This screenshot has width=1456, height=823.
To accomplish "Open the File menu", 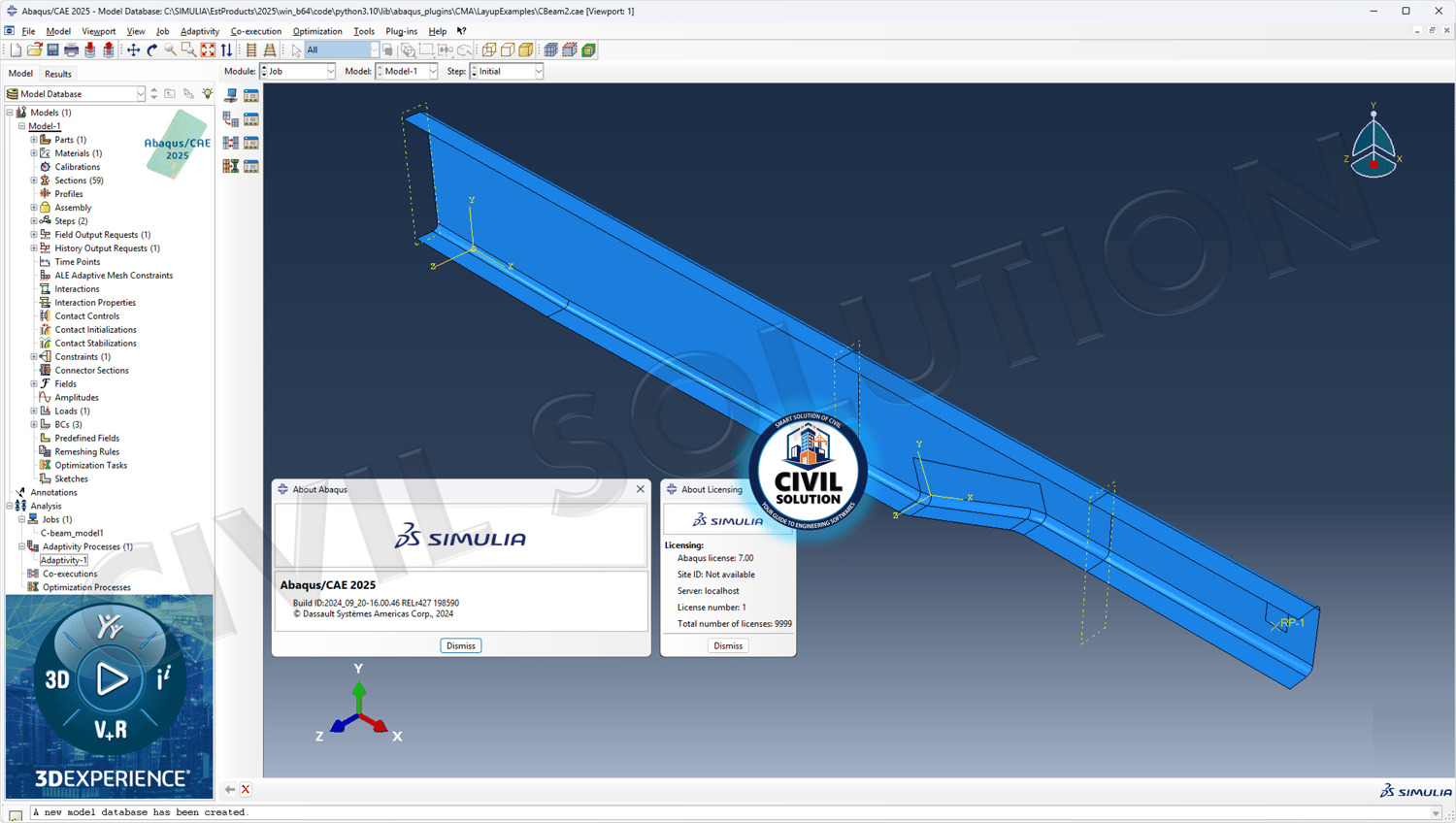I will pos(28,31).
